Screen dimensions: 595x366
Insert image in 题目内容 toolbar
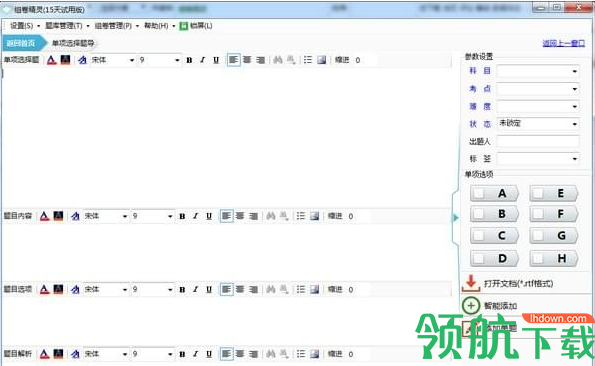tap(314, 216)
